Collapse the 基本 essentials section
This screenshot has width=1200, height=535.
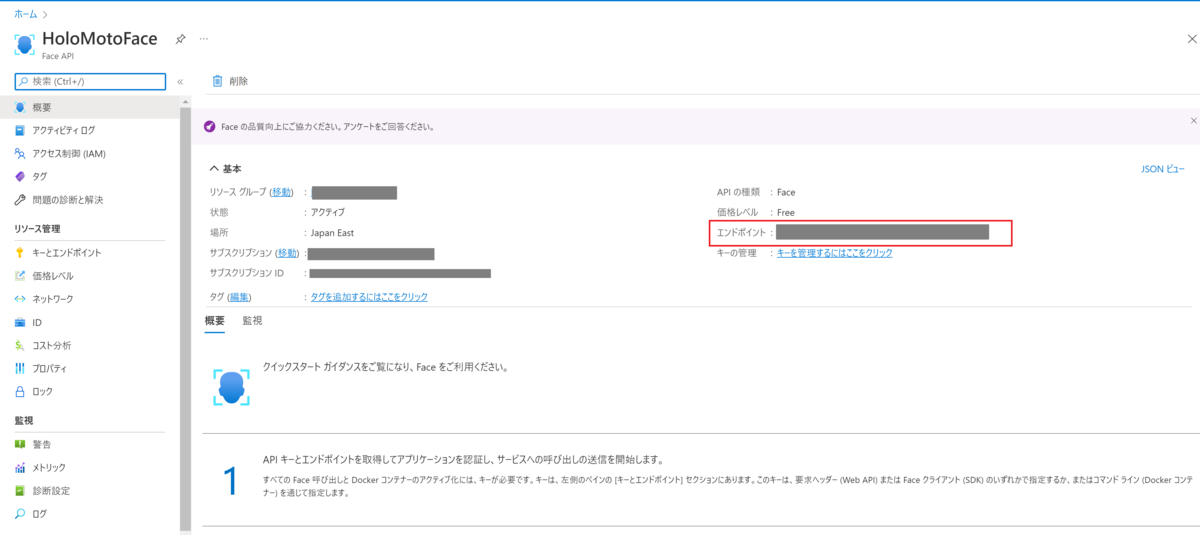click(225, 169)
